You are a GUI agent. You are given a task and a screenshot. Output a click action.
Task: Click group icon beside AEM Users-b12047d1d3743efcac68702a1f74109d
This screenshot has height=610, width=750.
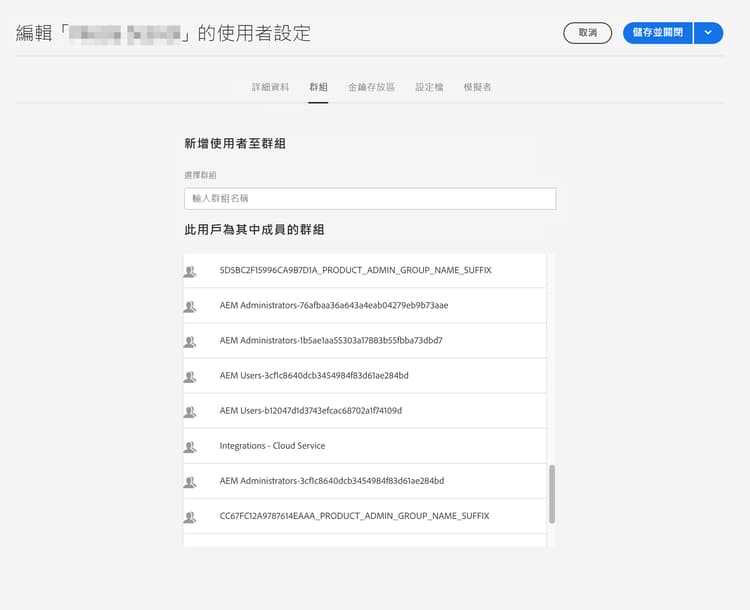click(190, 412)
